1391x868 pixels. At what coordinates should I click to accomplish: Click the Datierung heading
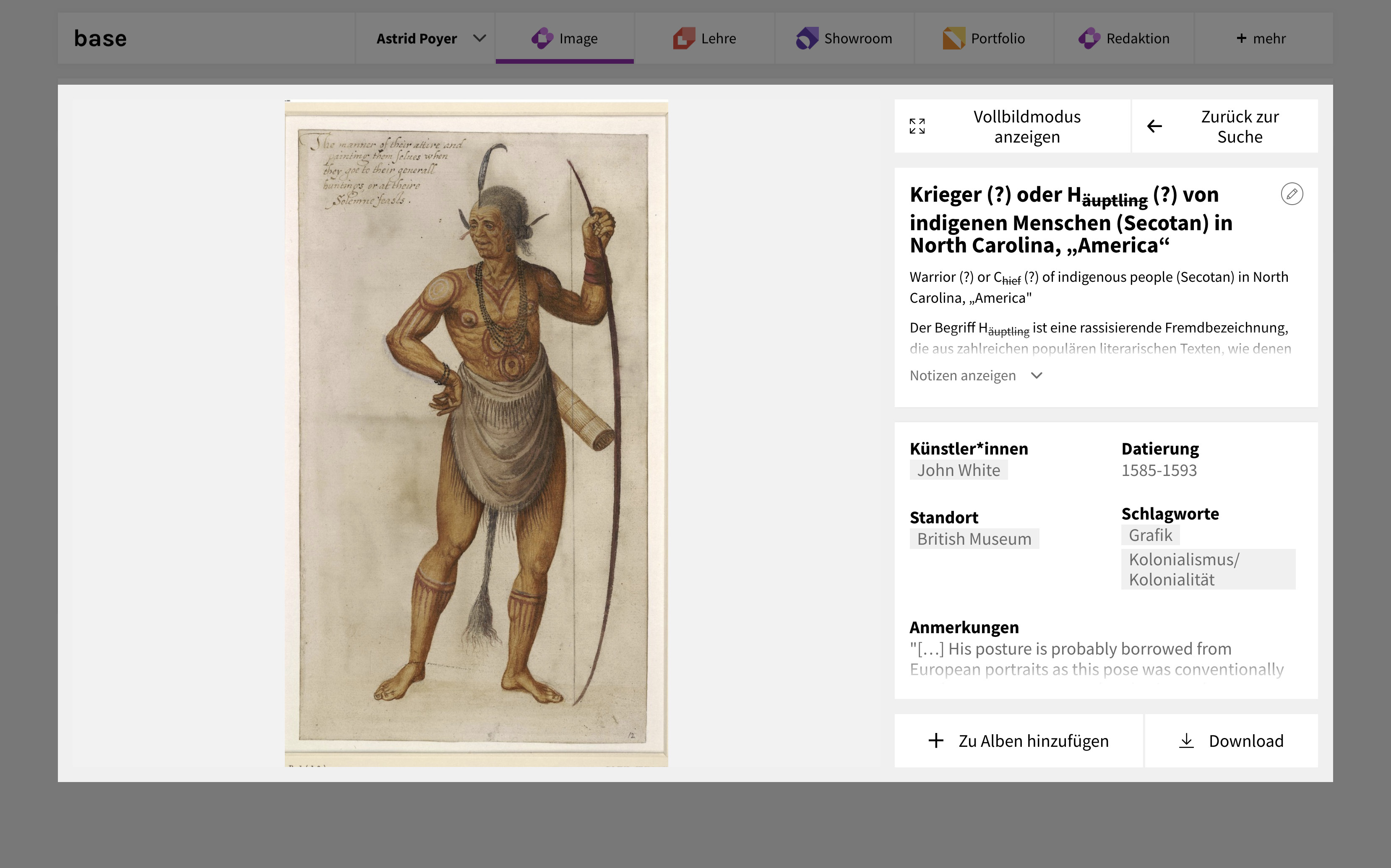[1160, 448]
